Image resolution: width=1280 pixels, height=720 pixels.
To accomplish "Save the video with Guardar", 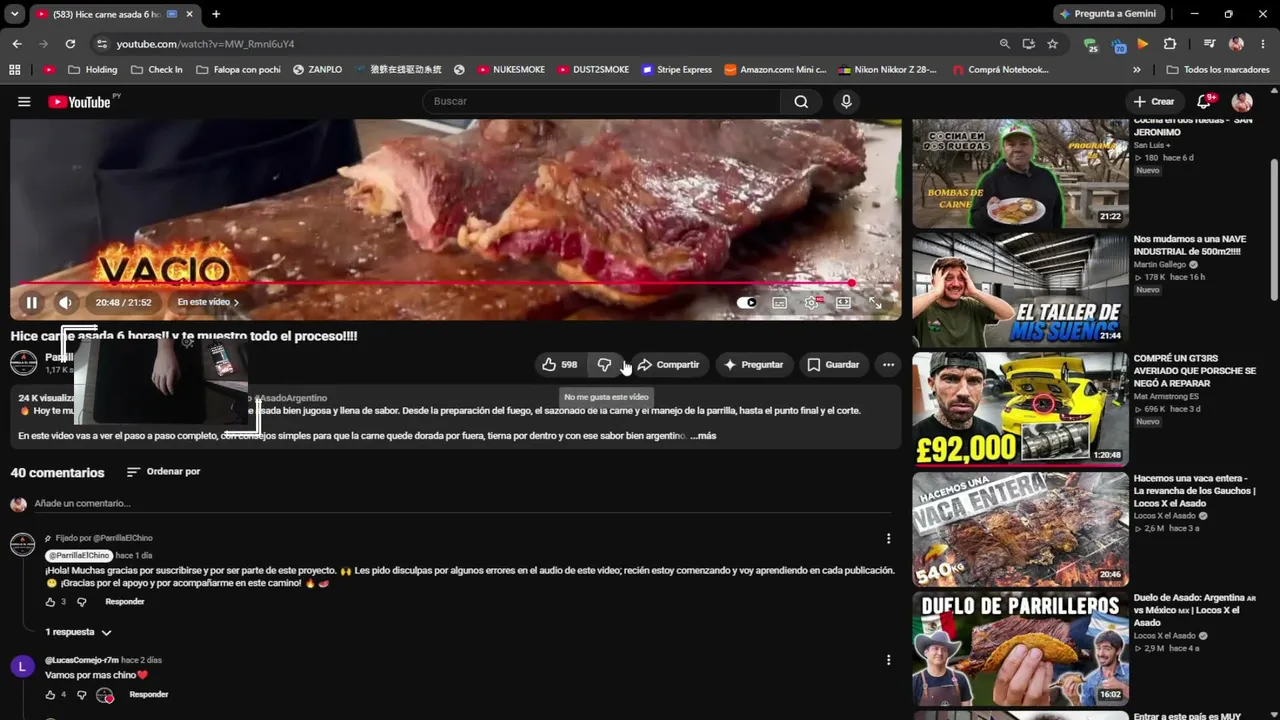I will tap(833, 365).
